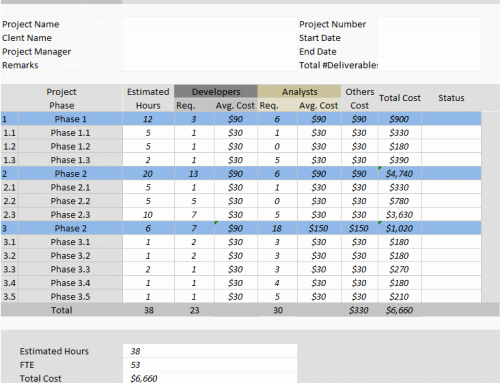Image resolution: width=500 pixels, height=383 pixels.
Task: Select the 12 estimated hours cell
Action: coord(148,119)
